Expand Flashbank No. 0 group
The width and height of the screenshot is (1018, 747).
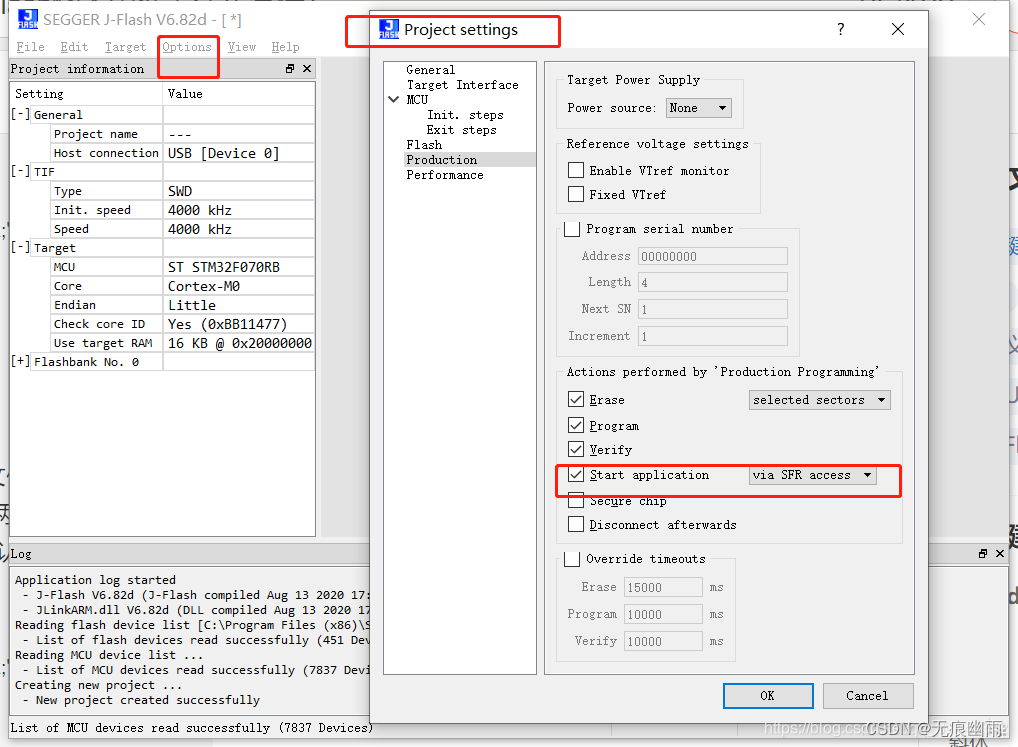20,361
